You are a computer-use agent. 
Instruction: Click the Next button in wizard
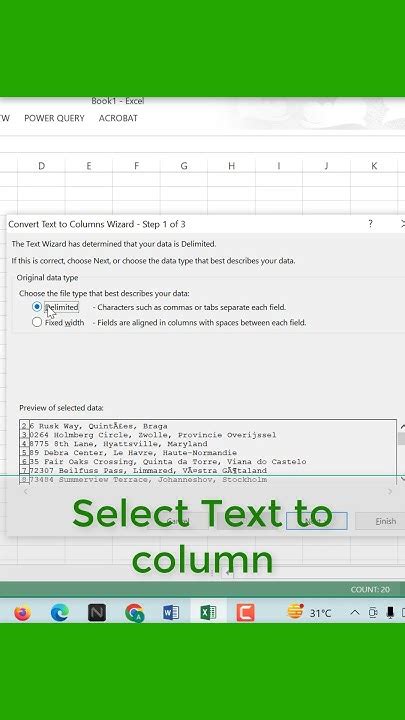point(316,521)
